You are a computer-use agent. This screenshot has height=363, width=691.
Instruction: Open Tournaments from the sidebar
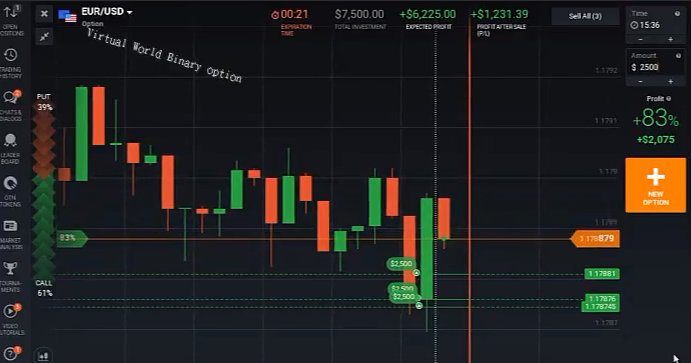pyautogui.click(x=11, y=277)
